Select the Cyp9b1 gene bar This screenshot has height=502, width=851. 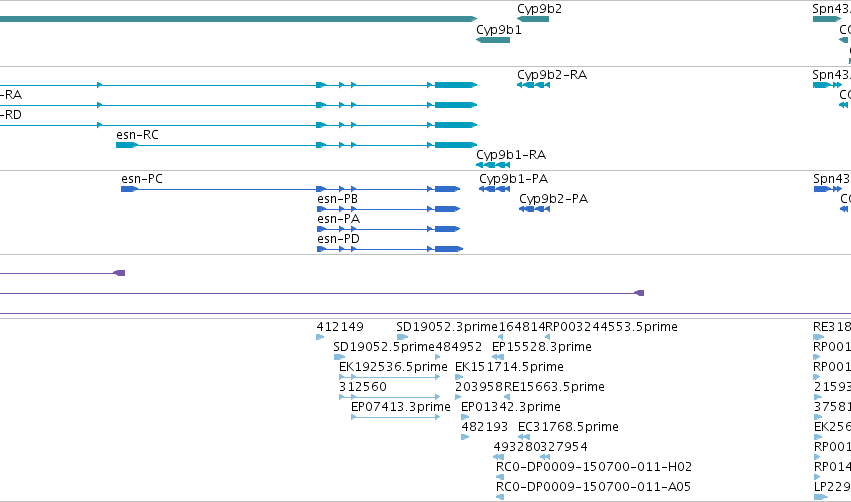point(493,40)
